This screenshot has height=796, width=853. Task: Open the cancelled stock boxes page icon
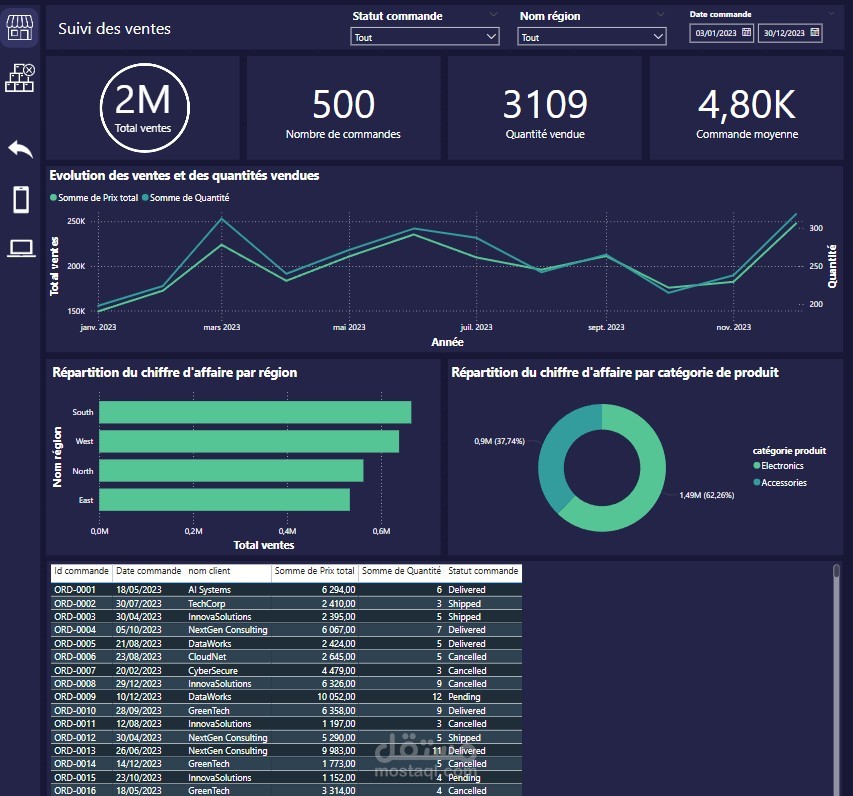click(20, 78)
